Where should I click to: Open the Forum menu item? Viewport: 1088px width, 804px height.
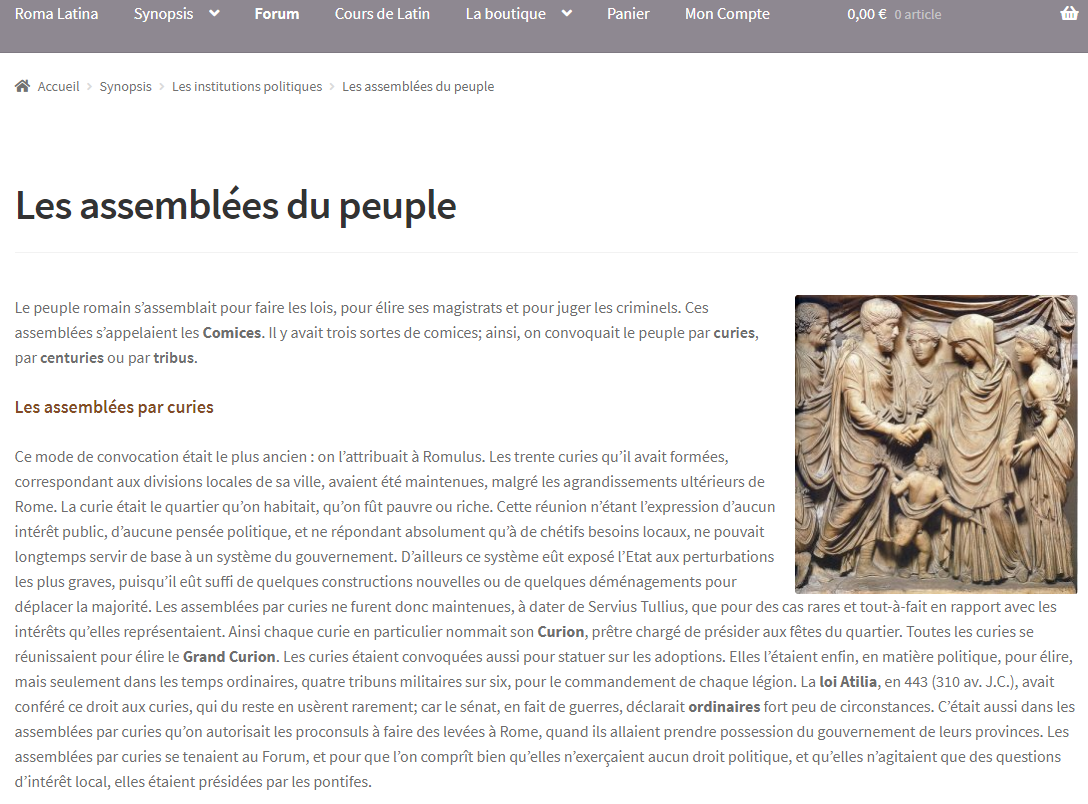coord(277,14)
